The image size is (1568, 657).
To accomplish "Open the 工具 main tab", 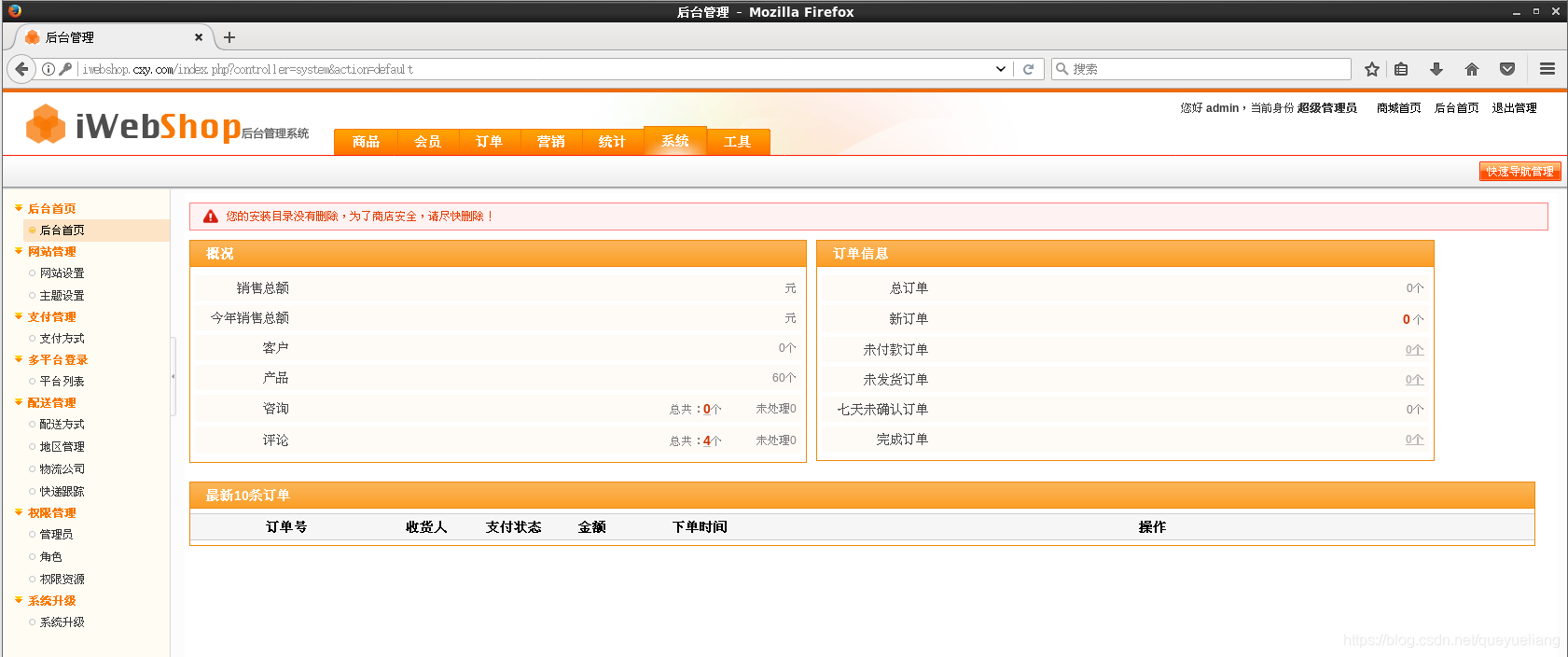I will 737,142.
